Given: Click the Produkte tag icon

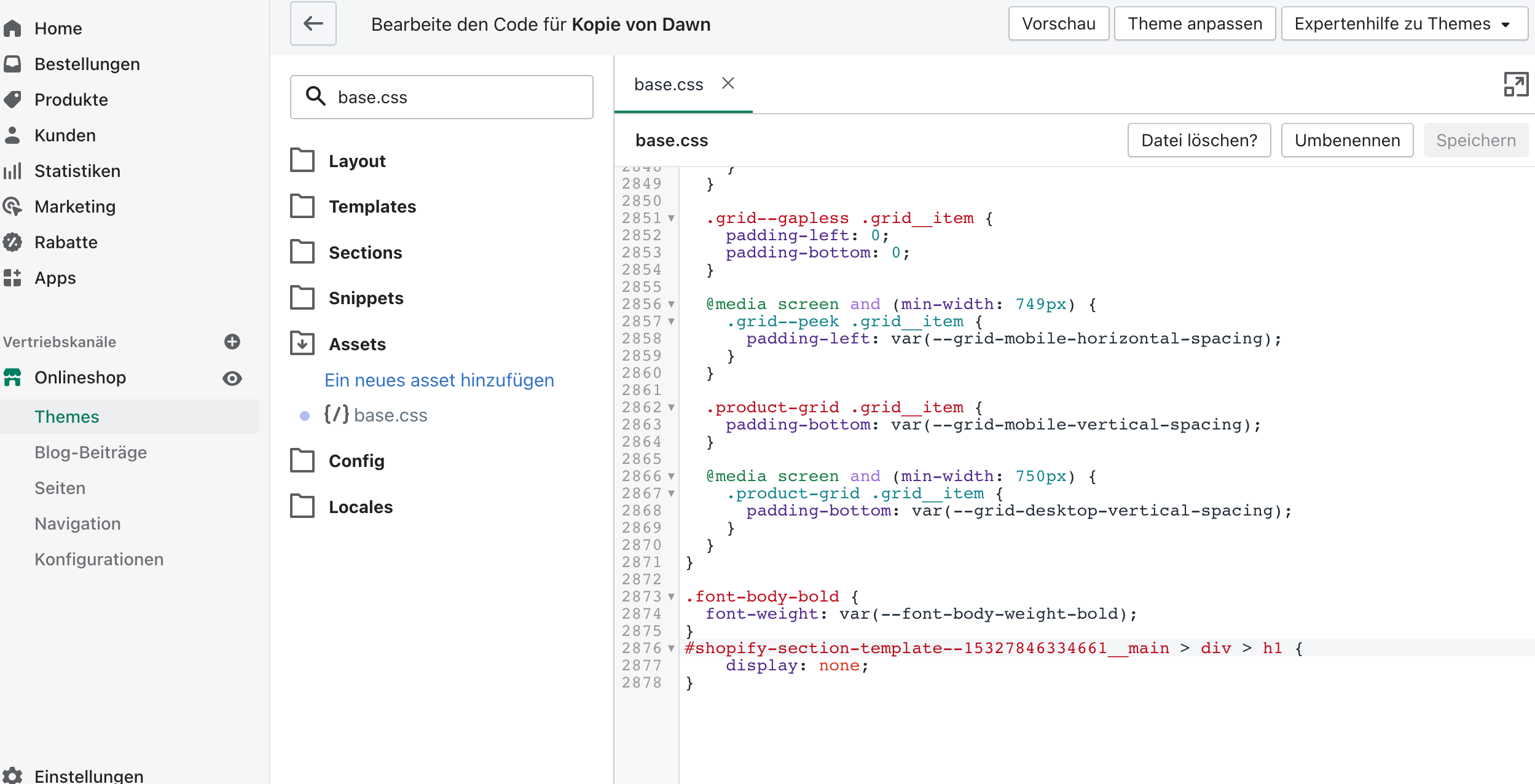Looking at the screenshot, I should (x=12, y=100).
